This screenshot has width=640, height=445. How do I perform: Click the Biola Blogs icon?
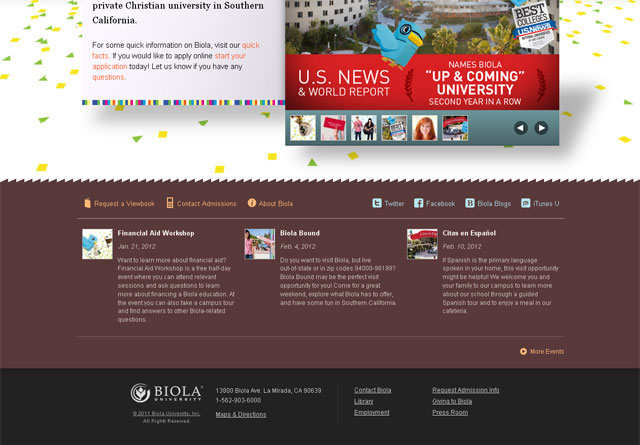(470, 203)
